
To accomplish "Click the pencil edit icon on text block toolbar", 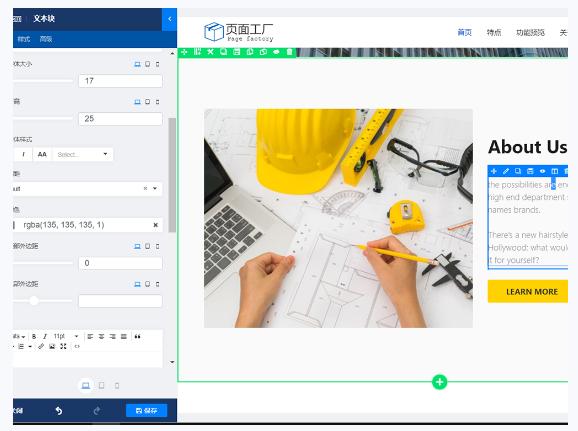I will (506, 171).
